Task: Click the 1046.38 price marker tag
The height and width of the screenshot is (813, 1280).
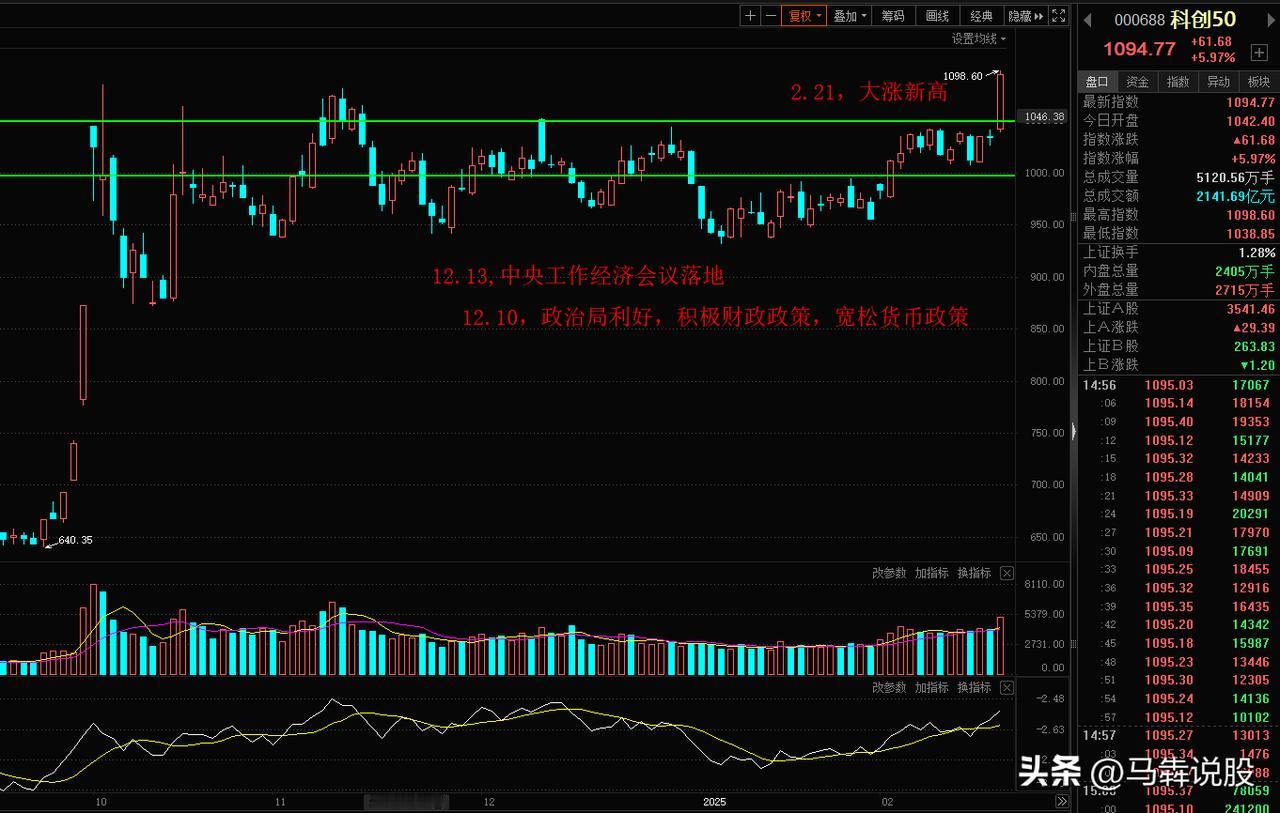Action: (x=1043, y=117)
